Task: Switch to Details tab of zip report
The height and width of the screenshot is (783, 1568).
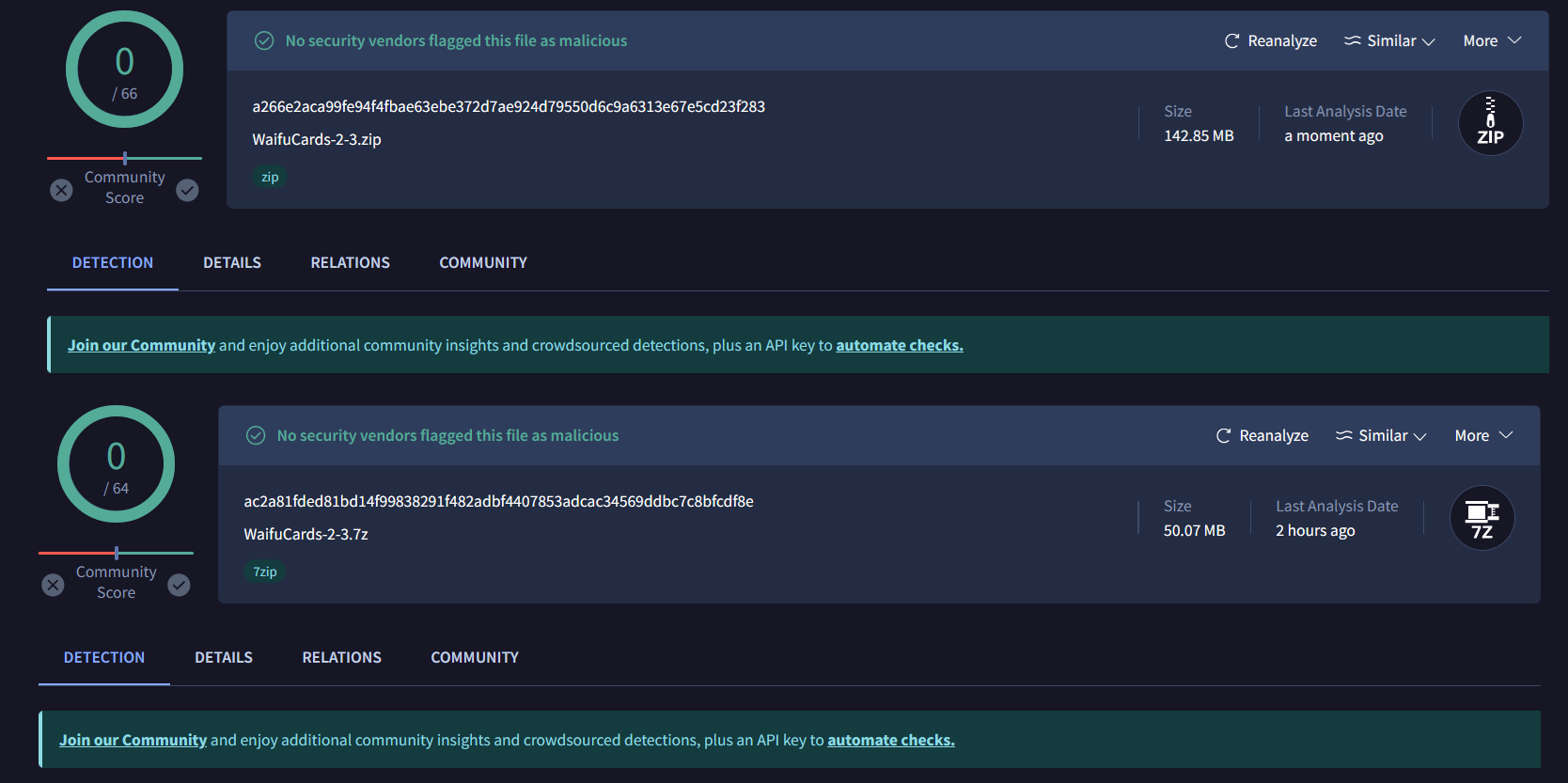Action: [x=232, y=262]
